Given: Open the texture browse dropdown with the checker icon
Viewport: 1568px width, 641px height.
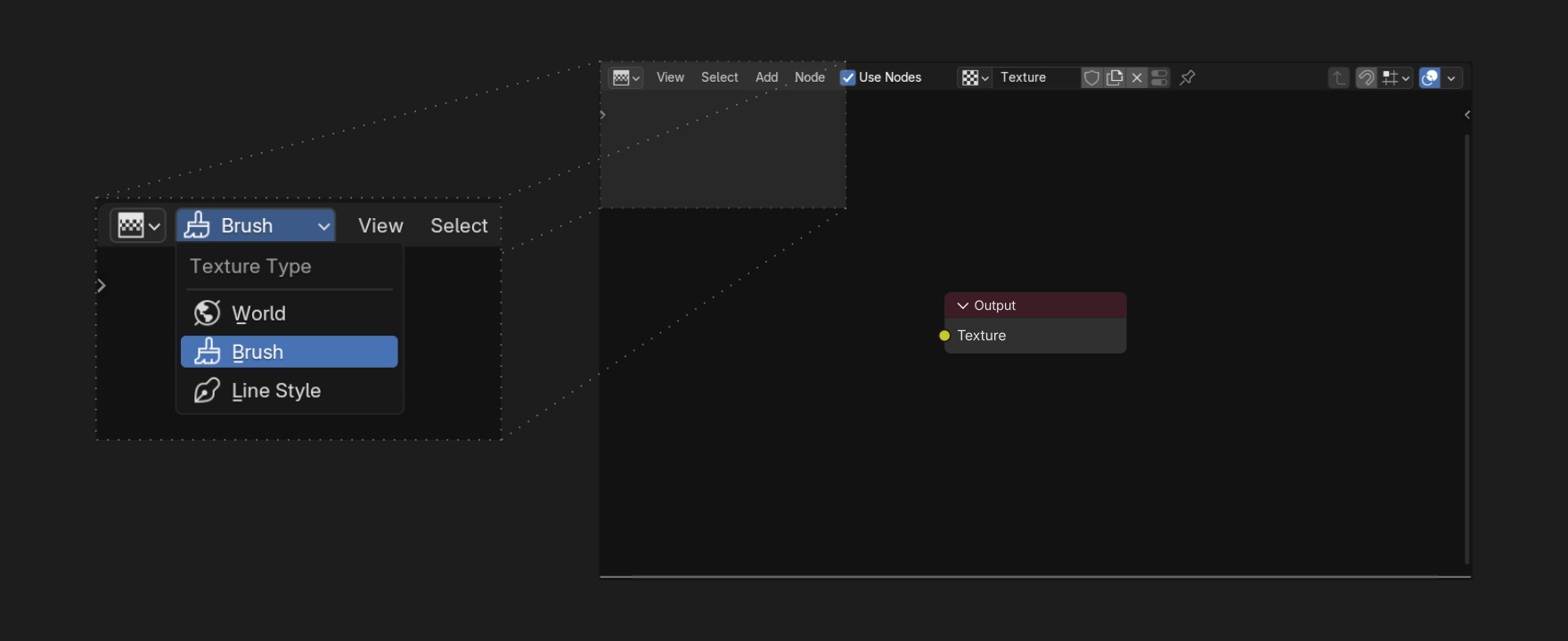Looking at the screenshot, I should coord(975,77).
